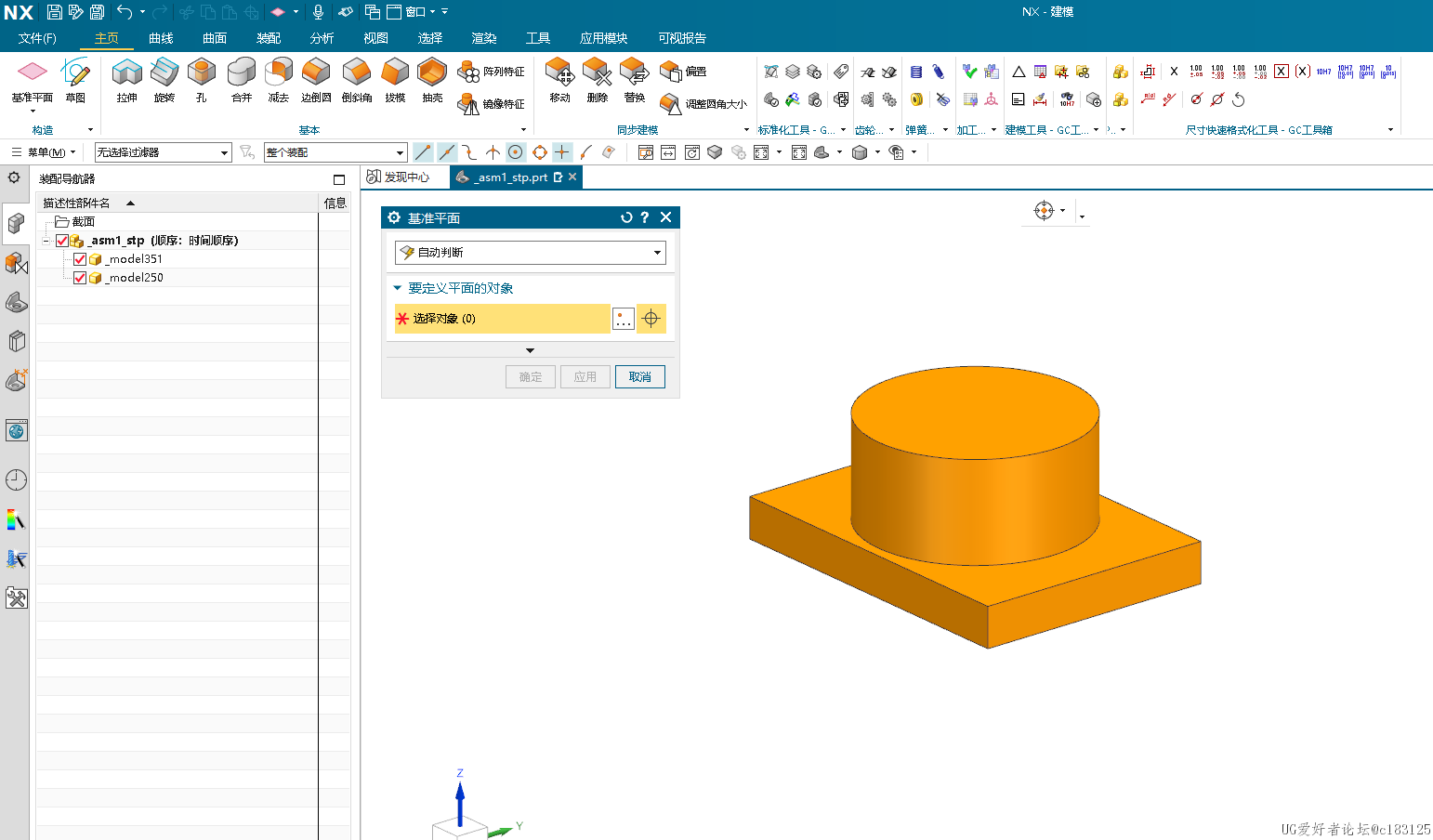Click the crosshair icon in datum plane dialog
The image size is (1433, 840).
651,319
